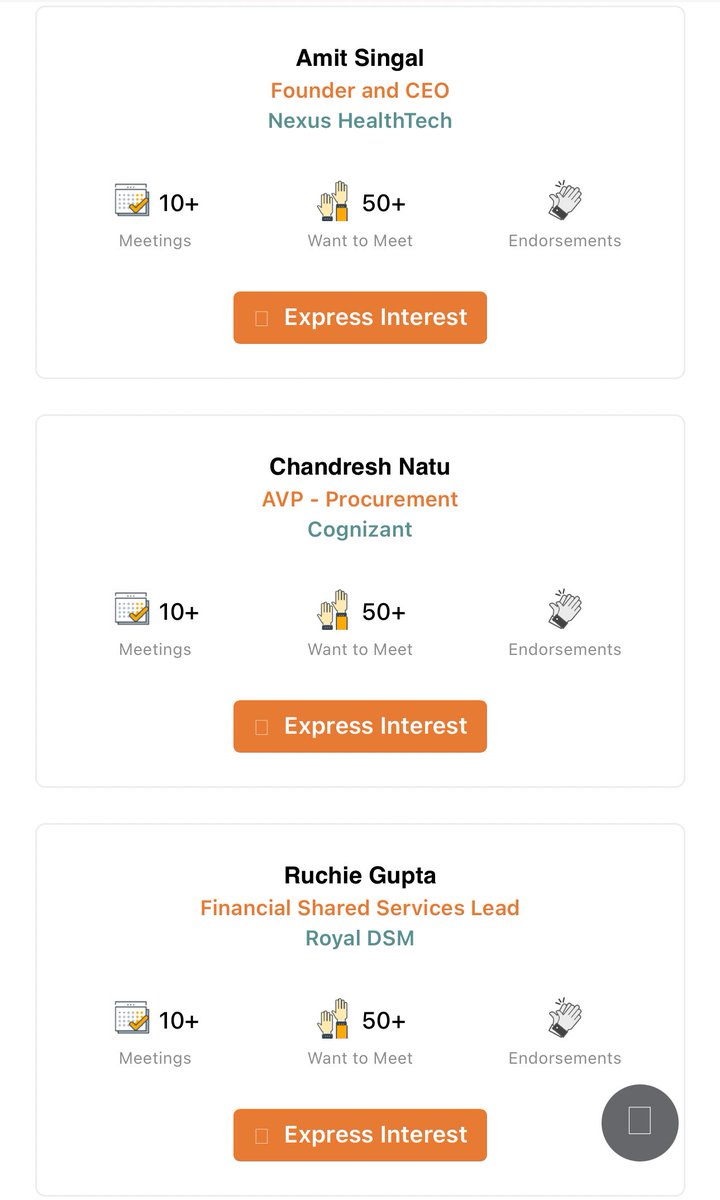The width and height of the screenshot is (720, 1200).
Task: Click Endorsements clapping icon on Ruchie Gupta card
Action: point(565,1018)
